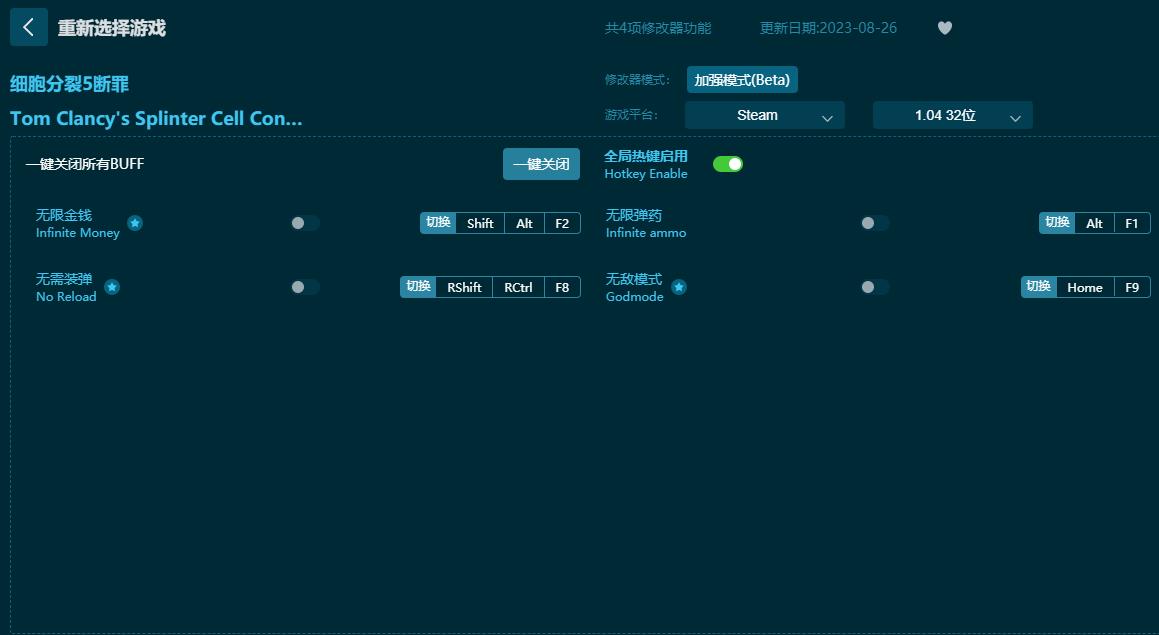Enable the 全局热键启用 hotkey toggle
The height and width of the screenshot is (635, 1159).
pos(728,162)
